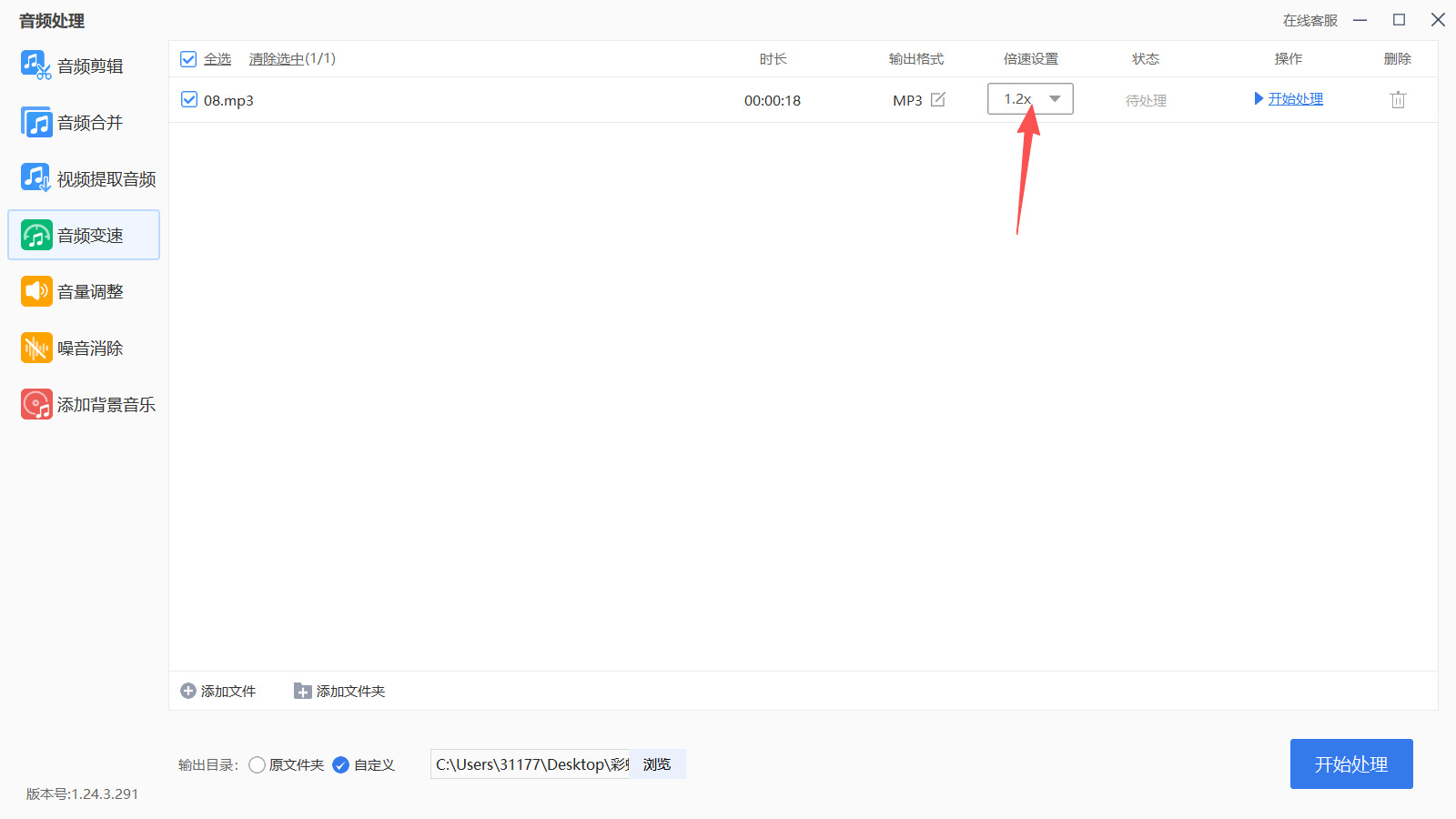1456x819 pixels.
Task: Click the 00:00:18 duration value
Action: 773,100
